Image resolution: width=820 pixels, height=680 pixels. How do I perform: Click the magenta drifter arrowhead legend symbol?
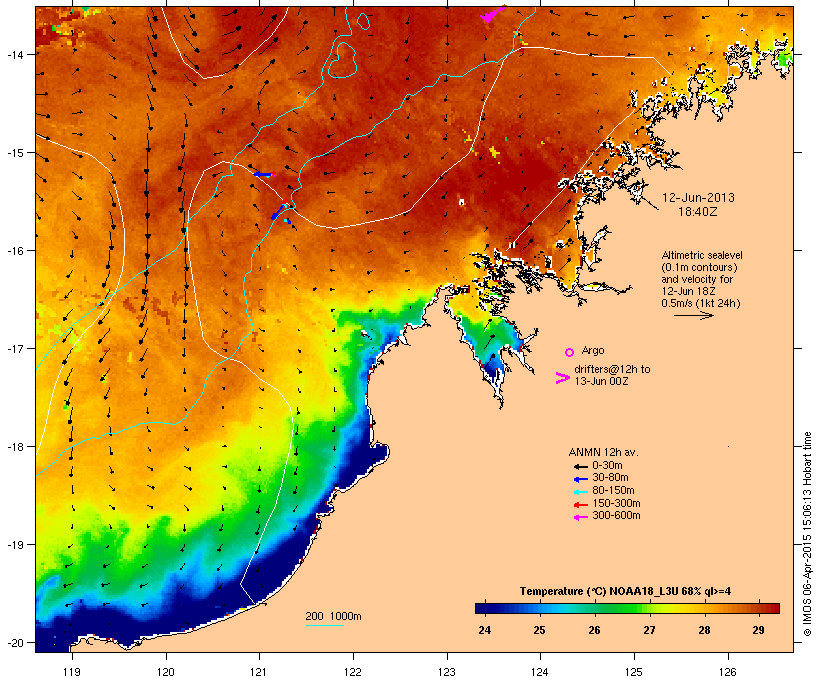click(x=563, y=378)
